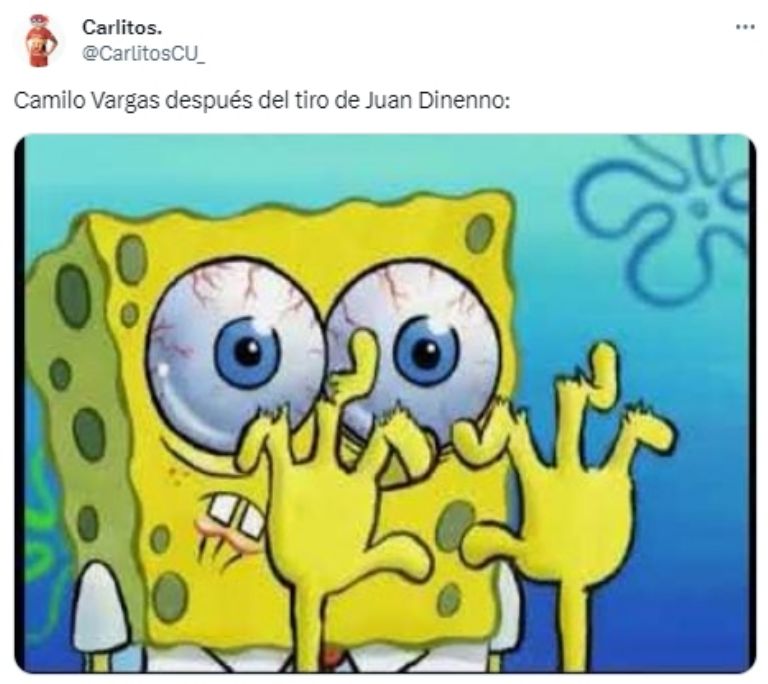The image size is (768, 684).
Task: Open the Carlitos. display name profile link
Action: pos(122,27)
